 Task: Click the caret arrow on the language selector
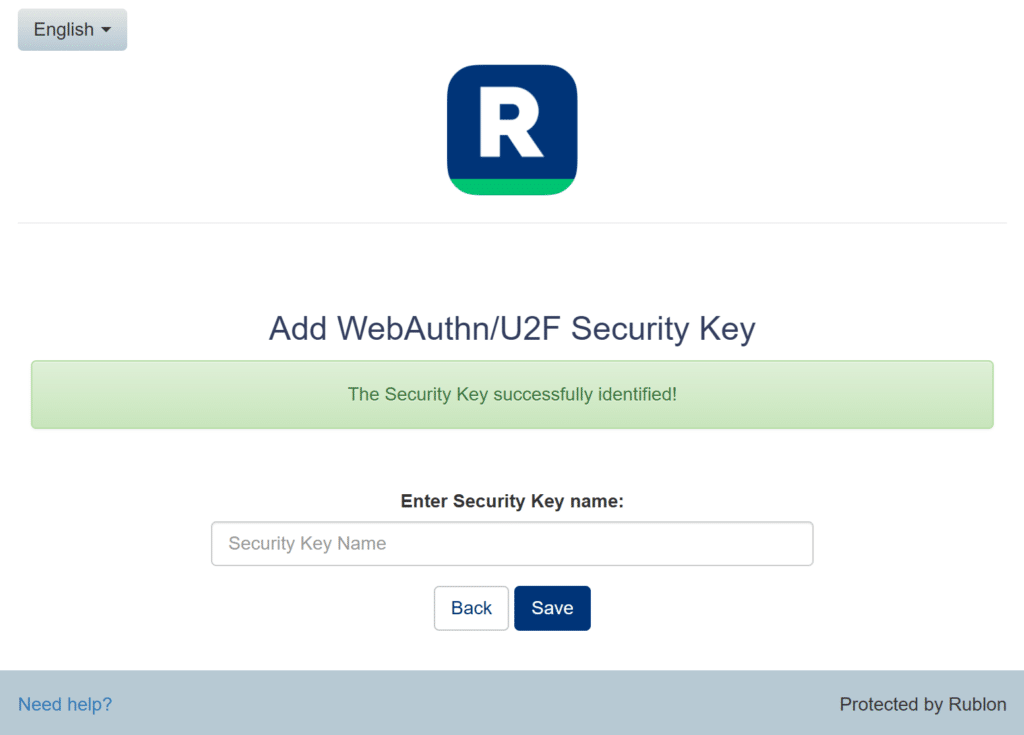106,30
